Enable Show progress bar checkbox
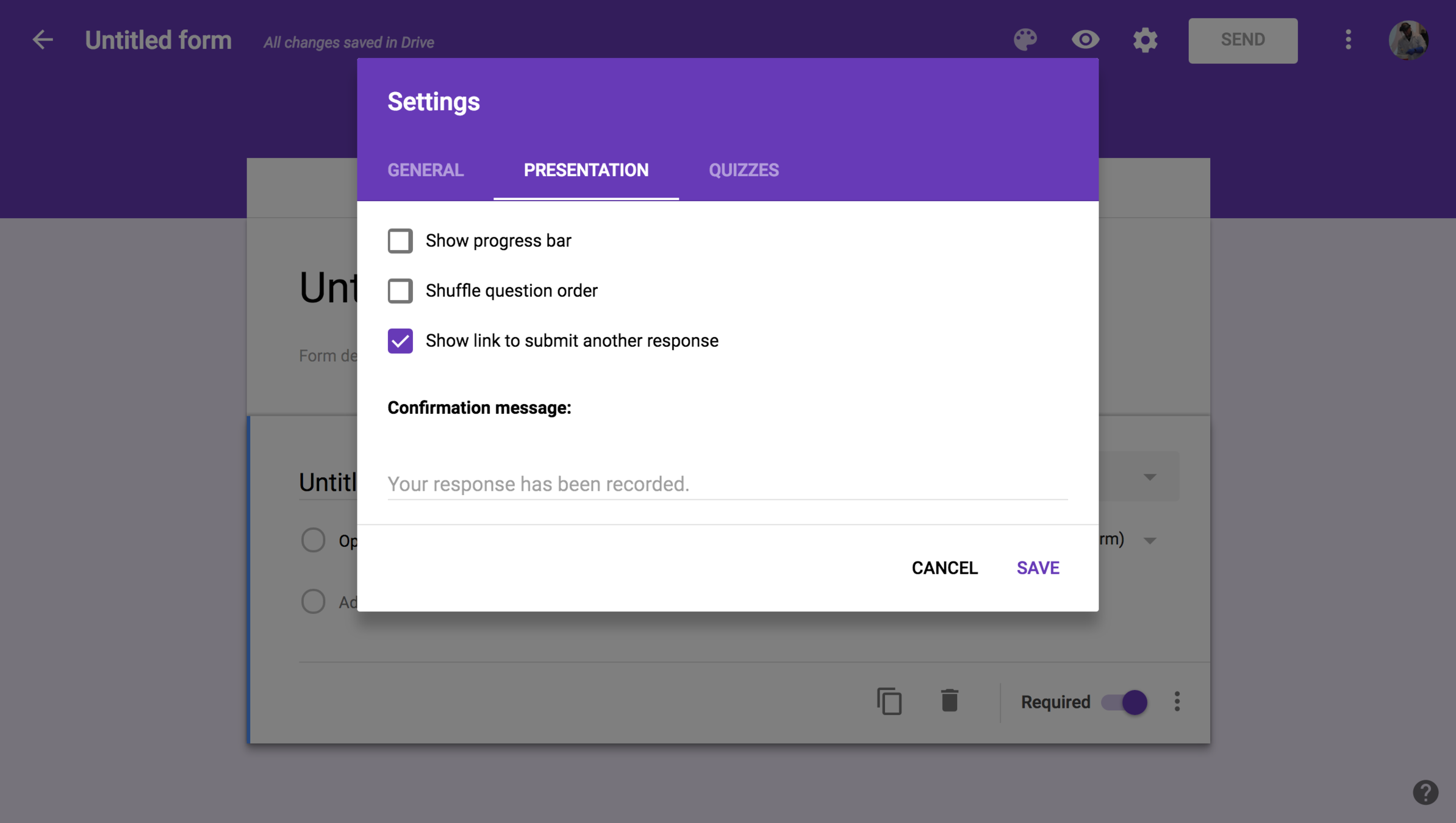This screenshot has height=823, width=1456. tap(400, 241)
